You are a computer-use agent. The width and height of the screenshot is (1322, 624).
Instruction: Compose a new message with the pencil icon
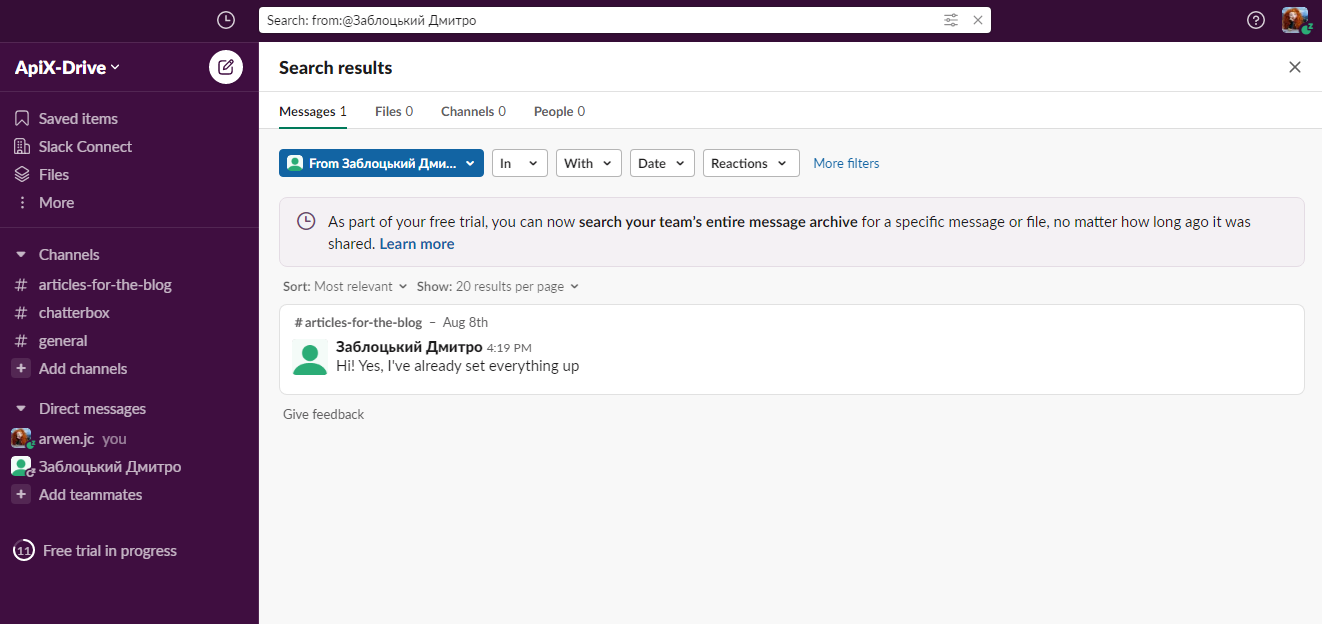[226, 67]
